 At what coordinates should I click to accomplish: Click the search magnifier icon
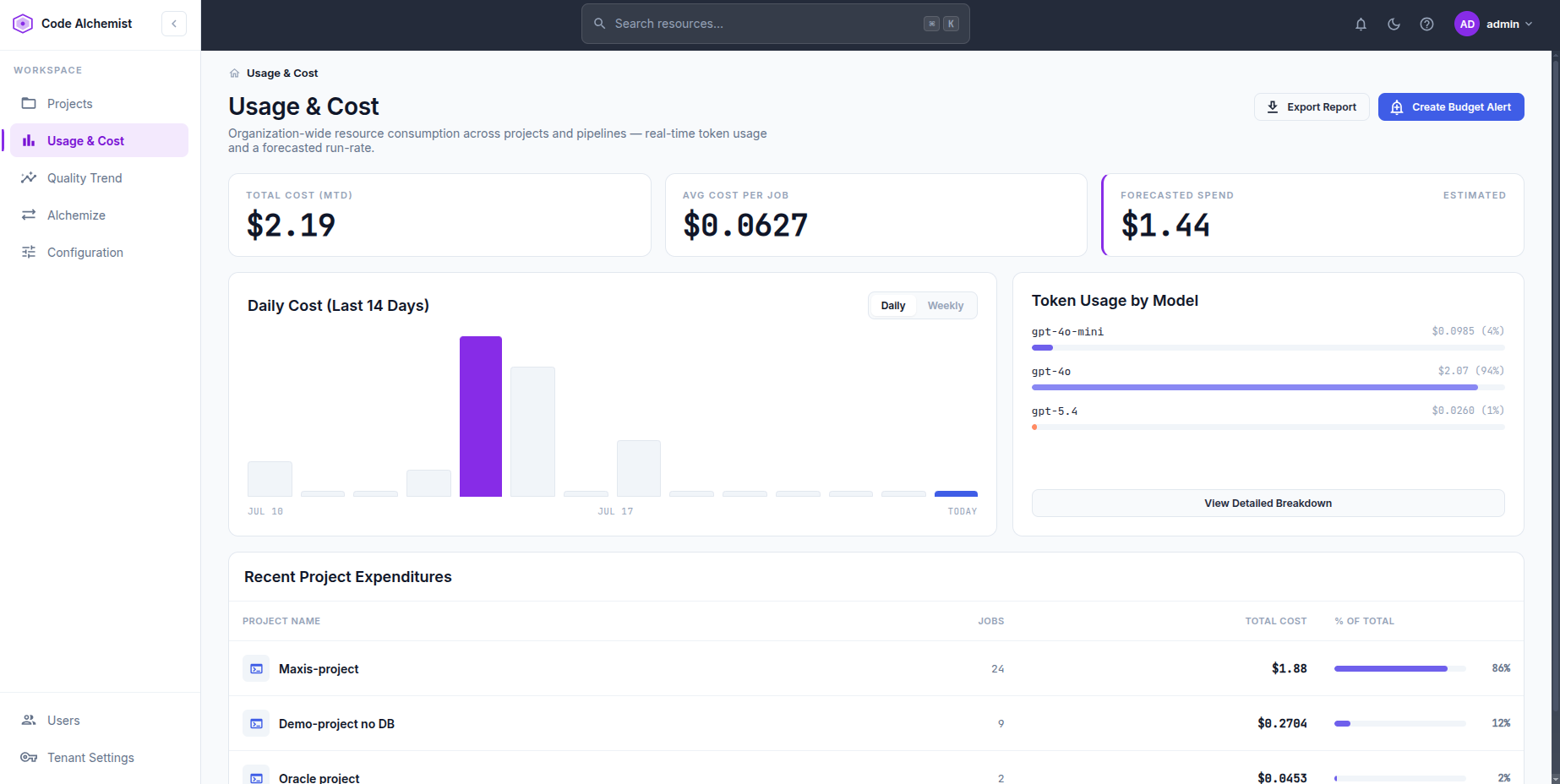(x=599, y=24)
